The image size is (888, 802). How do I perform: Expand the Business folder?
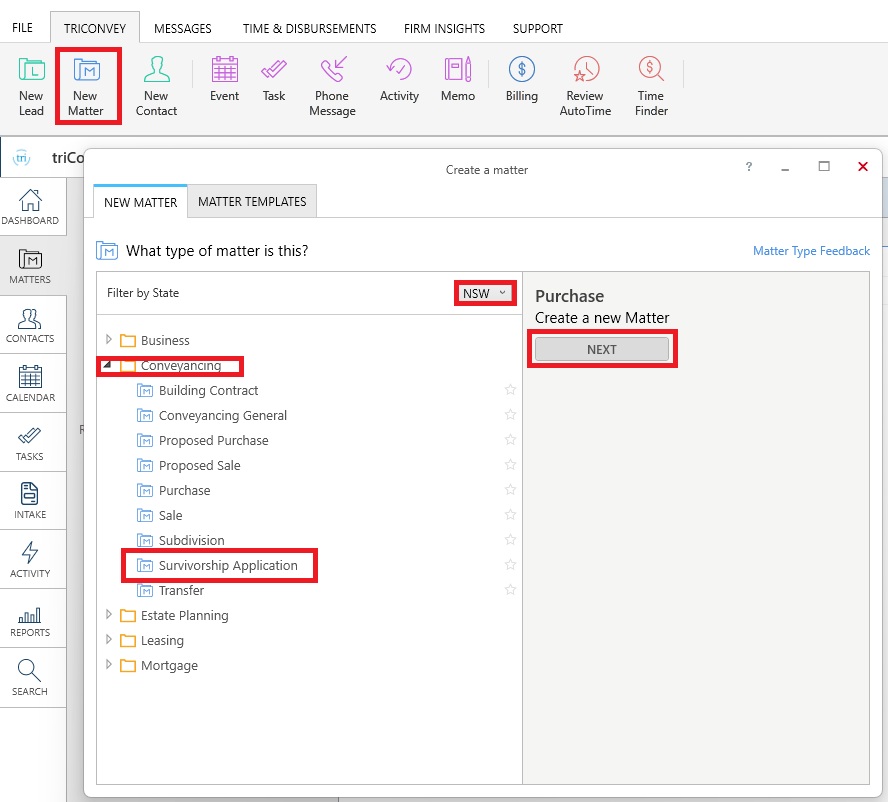pyautogui.click(x=109, y=340)
